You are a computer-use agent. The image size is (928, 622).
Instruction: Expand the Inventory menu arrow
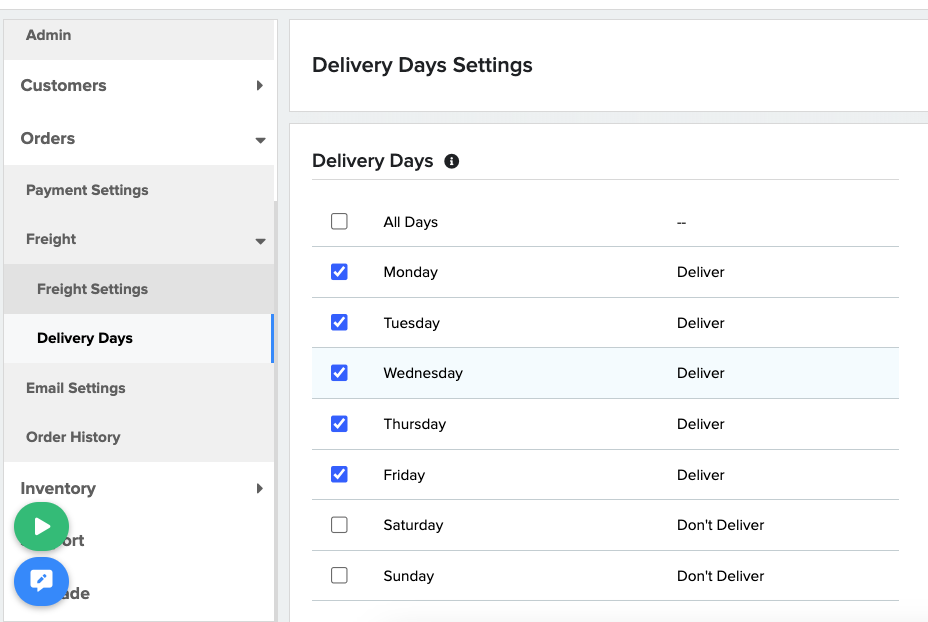(x=260, y=488)
